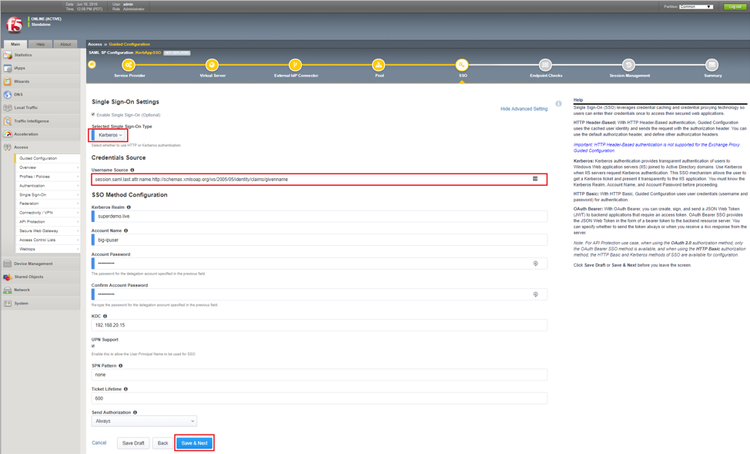The image size is (750, 454).
Task: Expand the Overview submenu arrow
Action: point(77,167)
